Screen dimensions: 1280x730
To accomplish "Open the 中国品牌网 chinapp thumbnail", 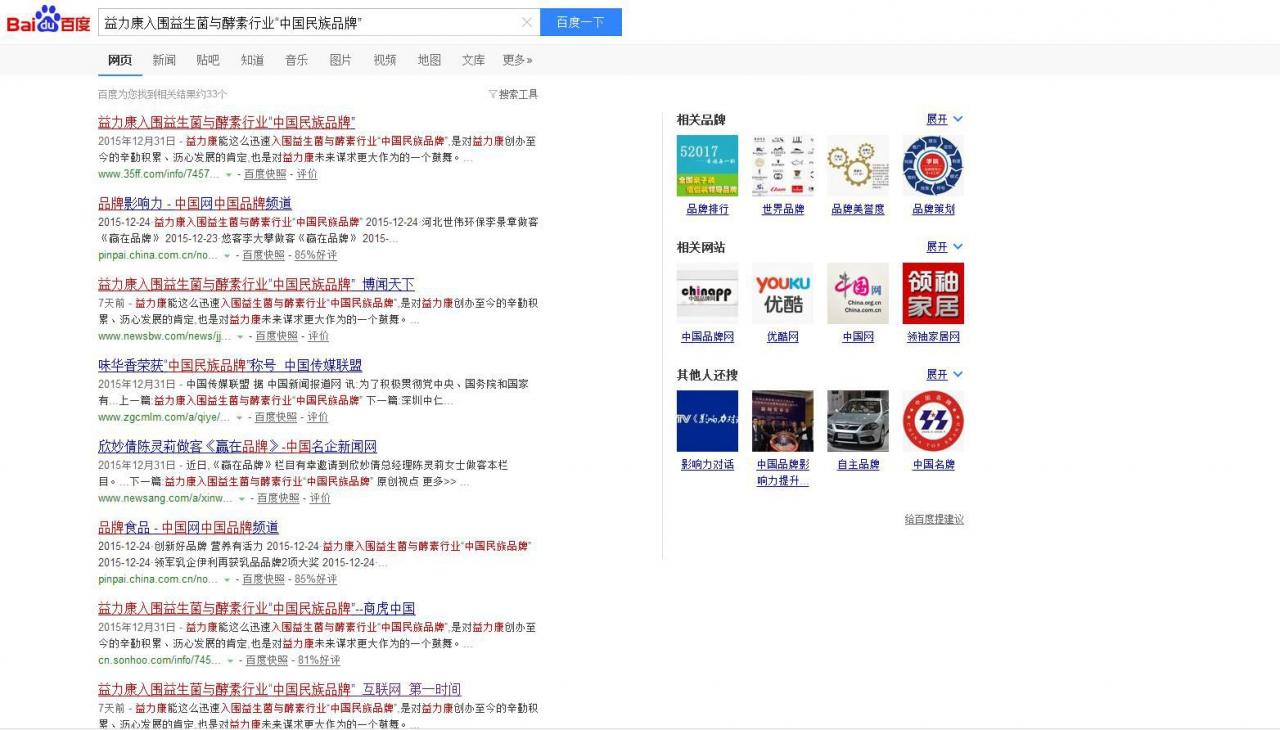I will coord(707,293).
